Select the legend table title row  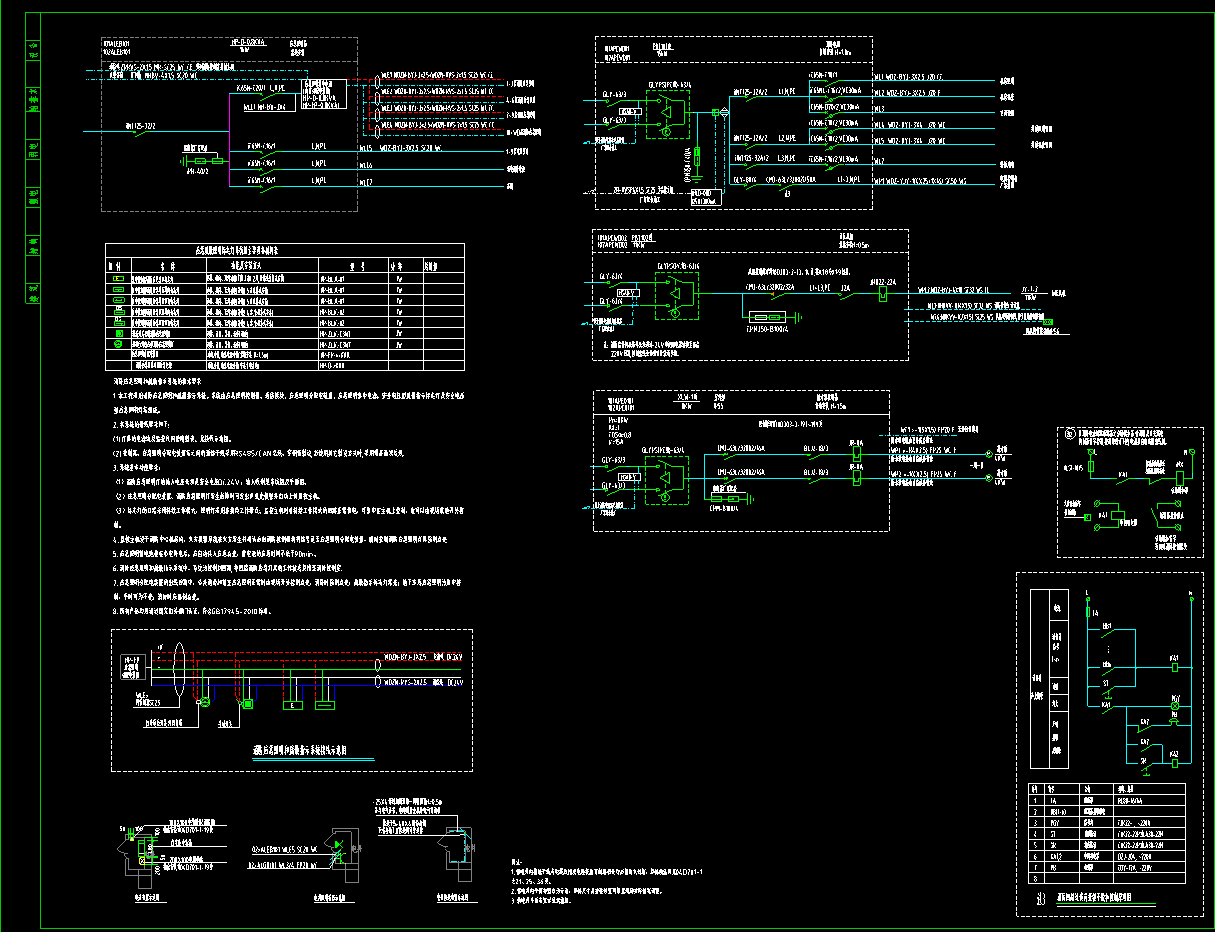click(x=285, y=251)
